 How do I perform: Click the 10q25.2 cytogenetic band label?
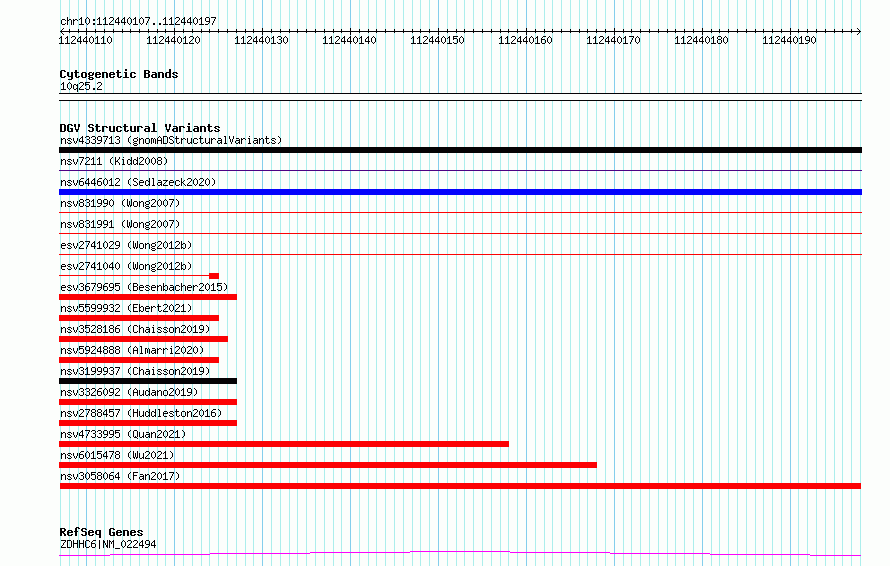81,86
